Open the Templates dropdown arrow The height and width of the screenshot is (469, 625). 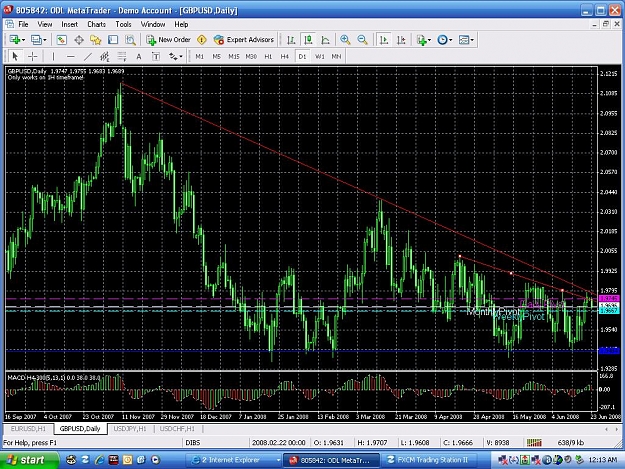[472, 40]
